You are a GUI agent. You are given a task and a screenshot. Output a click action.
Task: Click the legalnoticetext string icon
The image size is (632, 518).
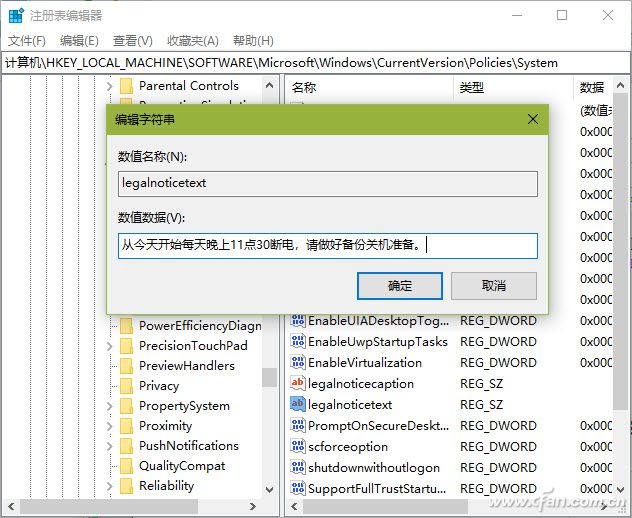click(x=298, y=404)
